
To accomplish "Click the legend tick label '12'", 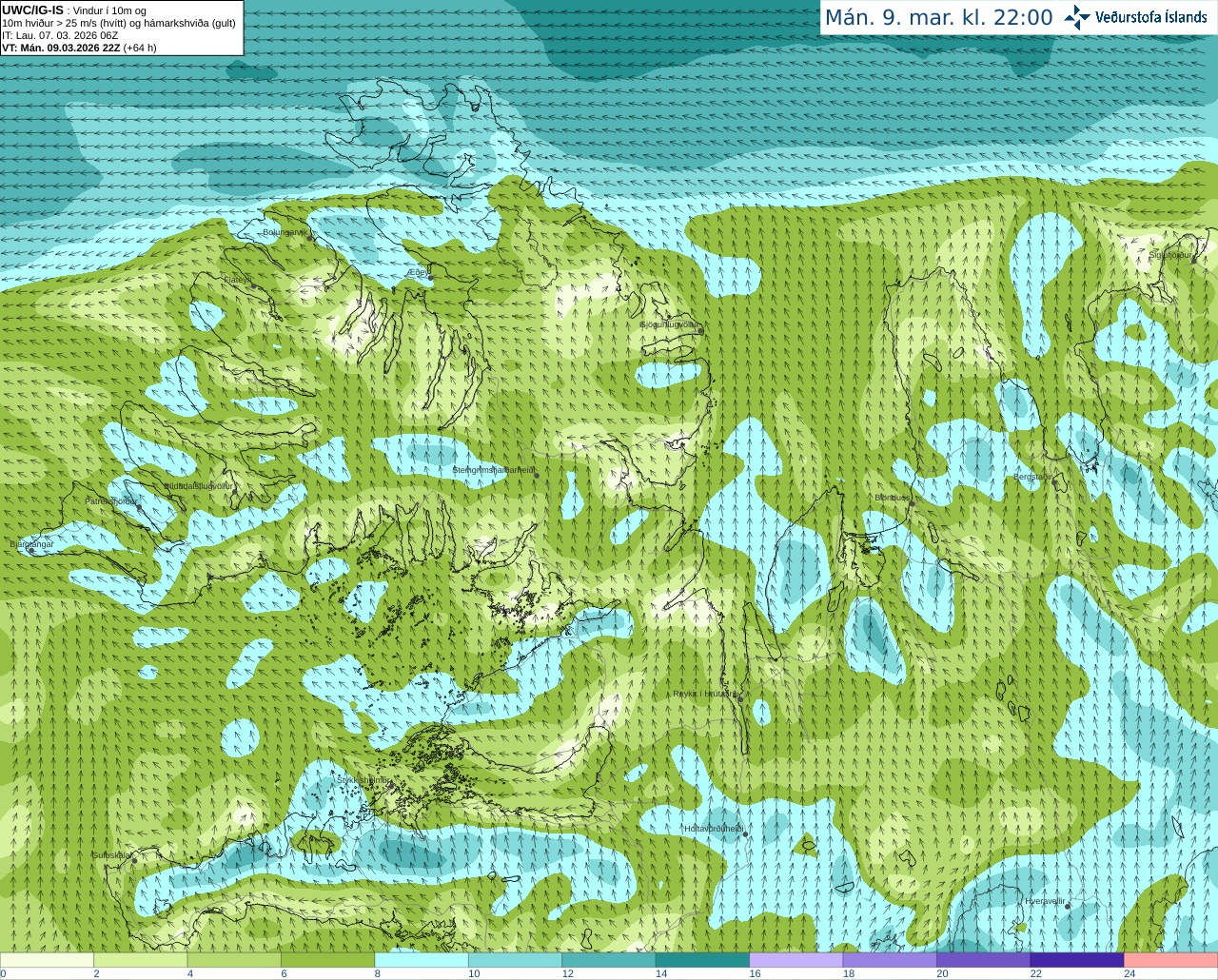I will [x=568, y=973].
